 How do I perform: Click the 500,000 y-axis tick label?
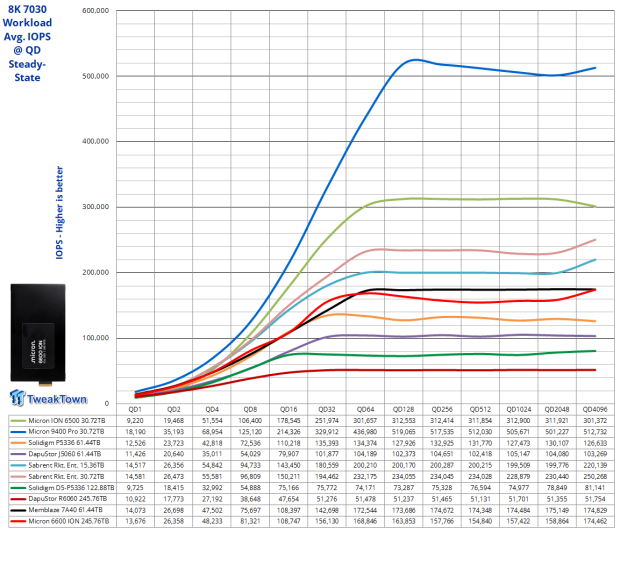click(95, 76)
